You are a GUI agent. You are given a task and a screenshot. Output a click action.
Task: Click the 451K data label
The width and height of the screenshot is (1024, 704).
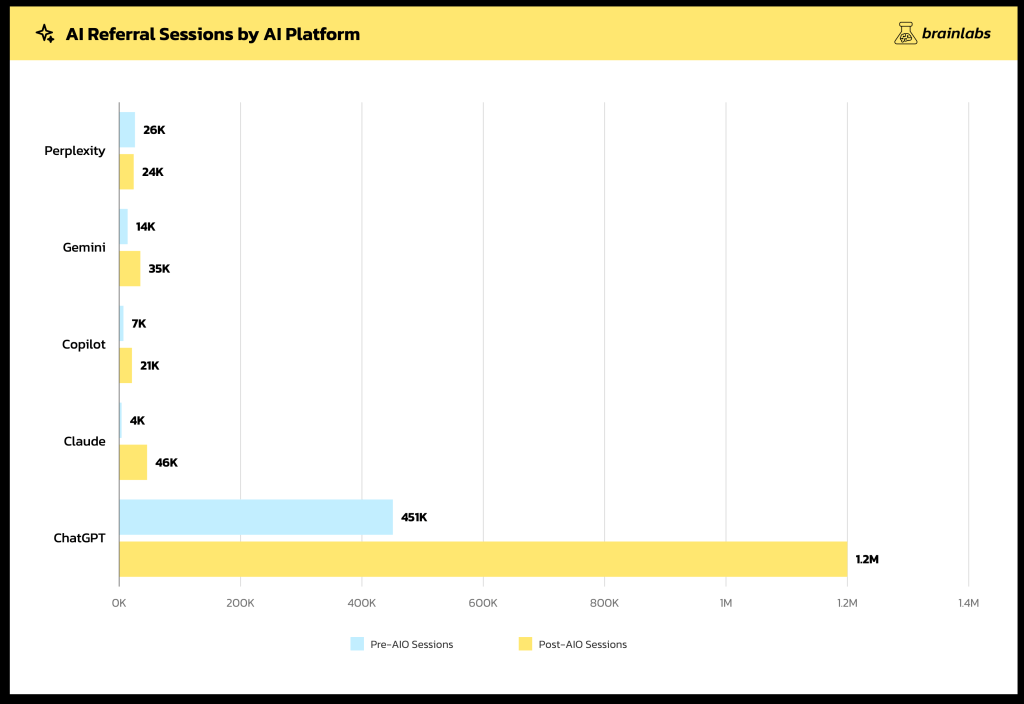tap(414, 517)
